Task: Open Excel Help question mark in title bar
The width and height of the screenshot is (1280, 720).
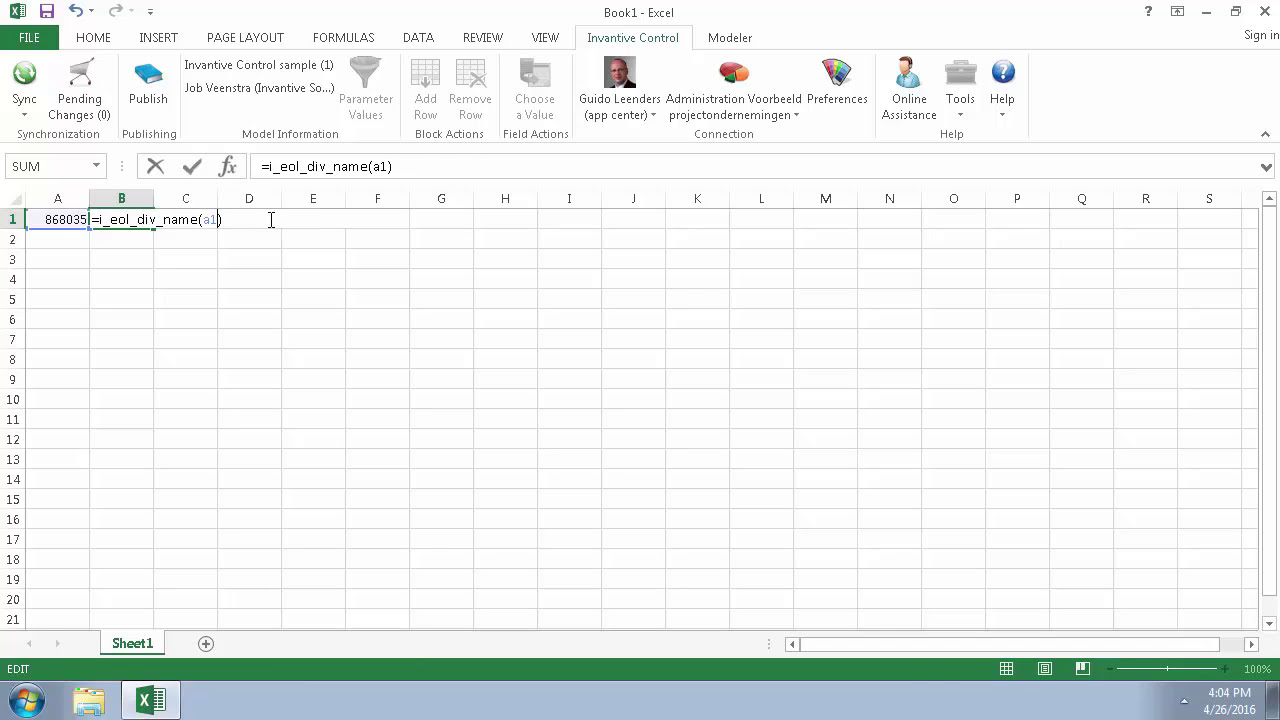Action: coord(1148,12)
